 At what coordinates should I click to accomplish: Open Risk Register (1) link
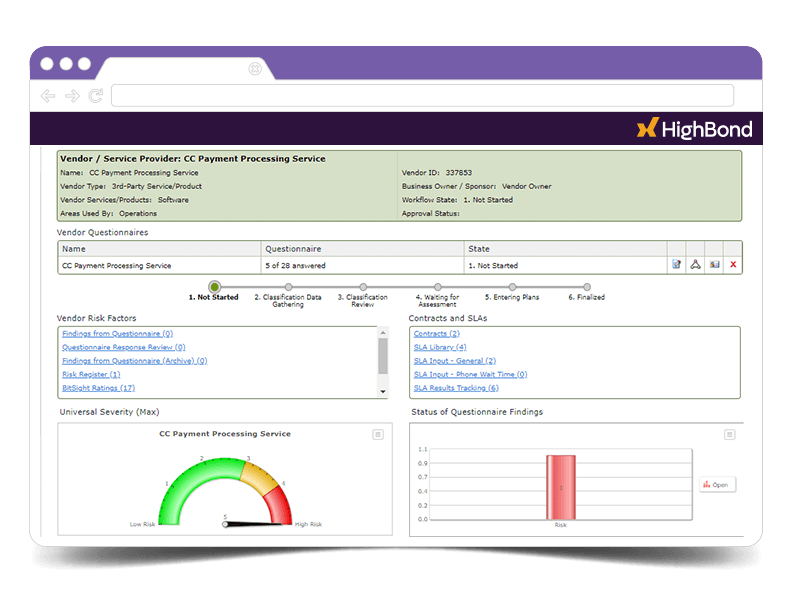pos(91,374)
